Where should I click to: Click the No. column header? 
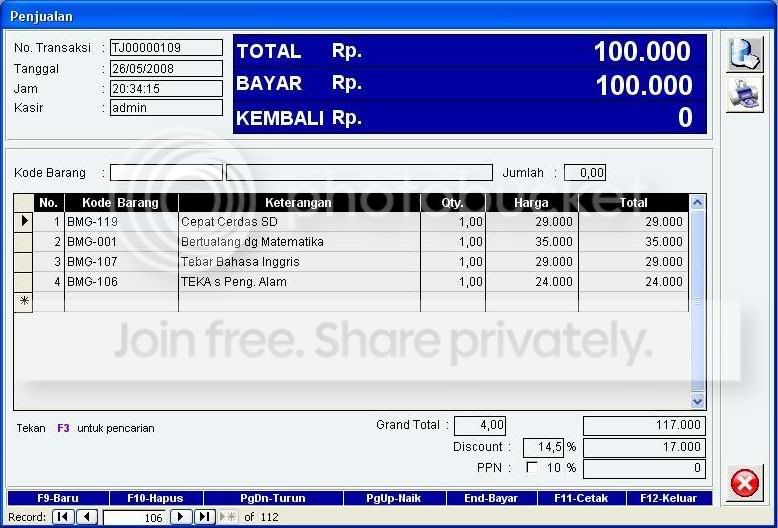pyautogui.click(x=49, y=202)
